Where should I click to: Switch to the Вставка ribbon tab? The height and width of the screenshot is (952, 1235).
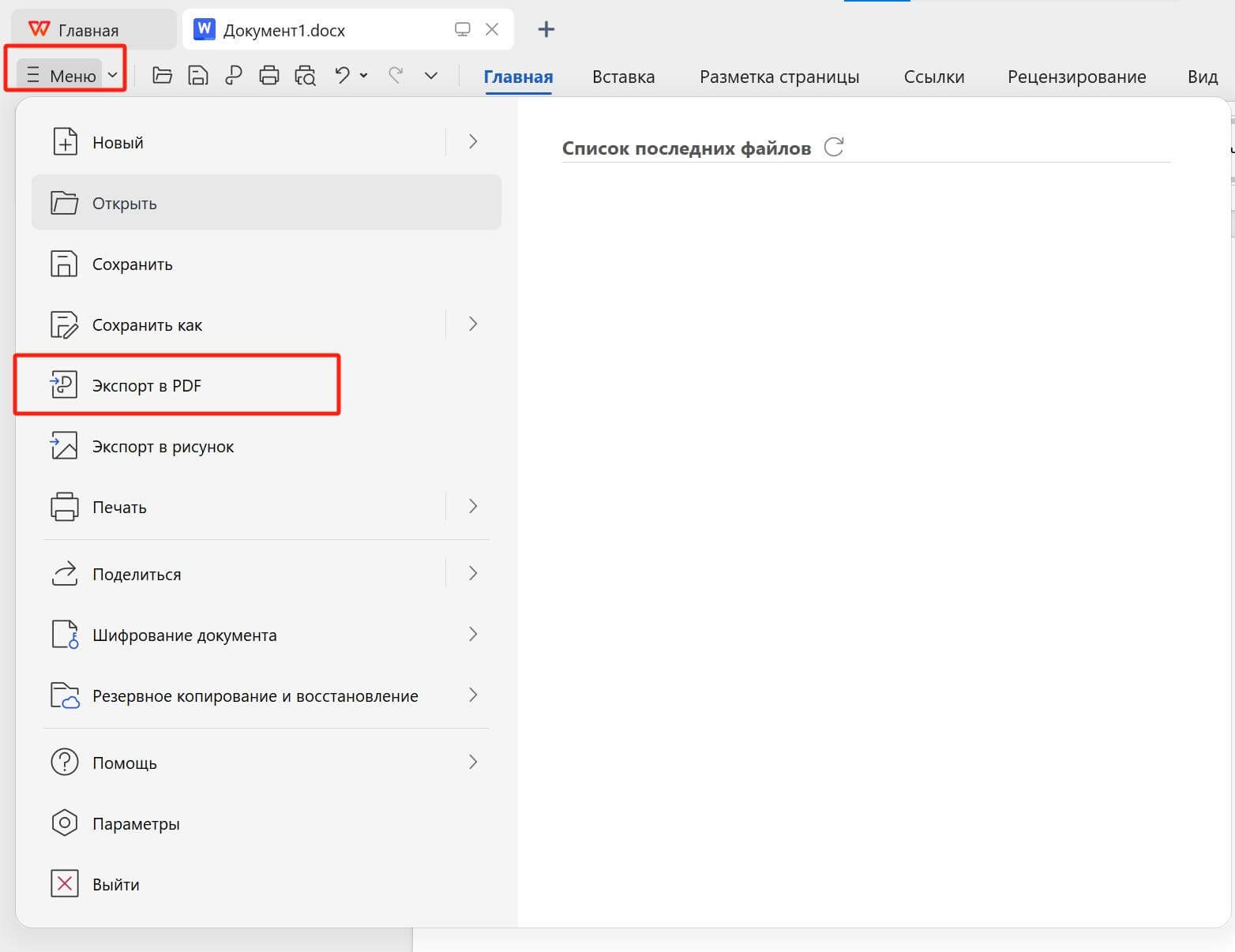623,77
